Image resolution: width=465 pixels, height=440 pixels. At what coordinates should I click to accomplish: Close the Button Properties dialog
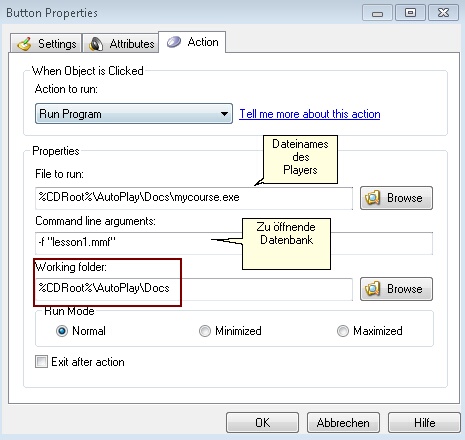tap(443, 13)
